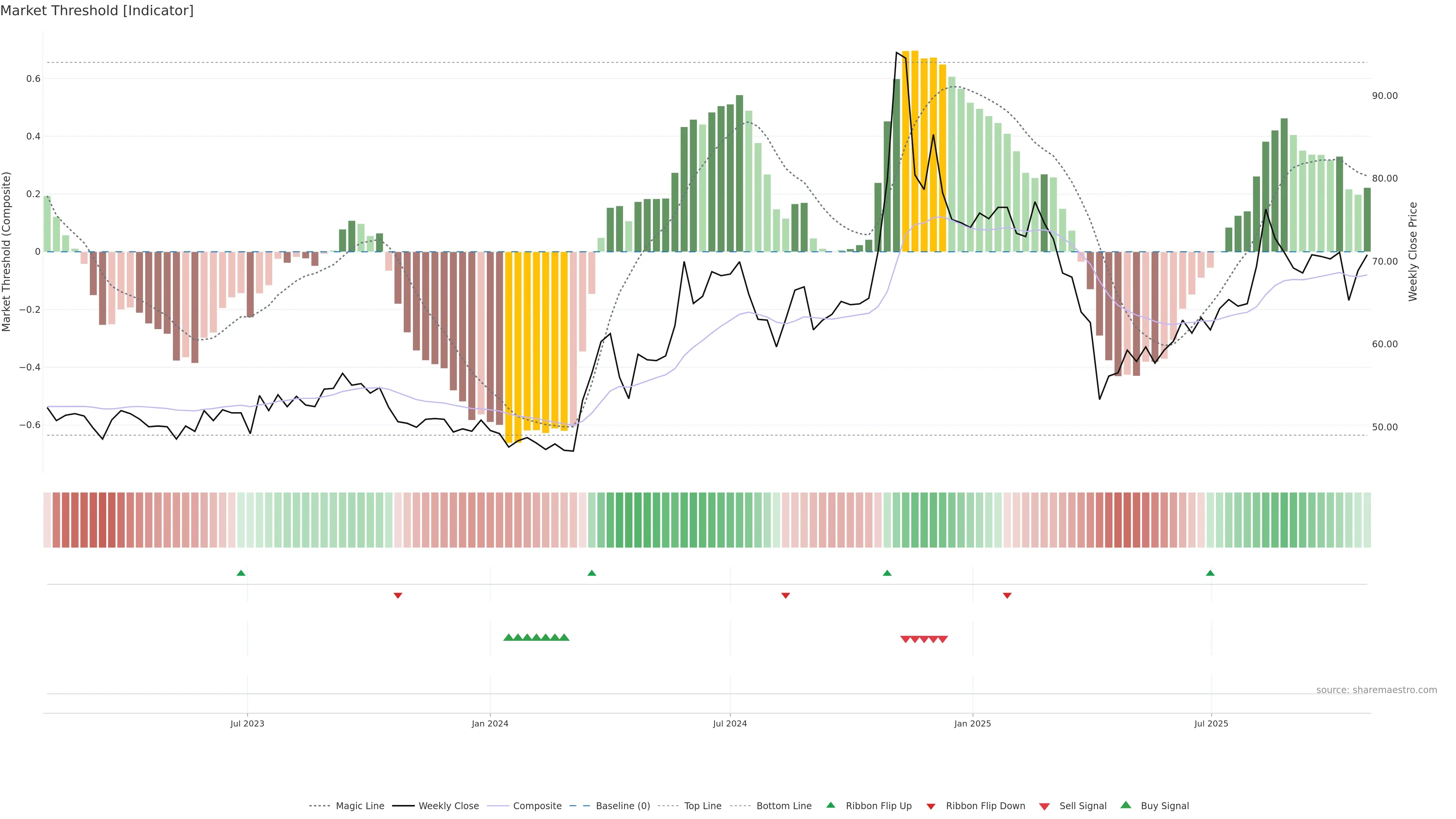Click Ribbon Flip Up legend triangle icon
This screenshot has width=1456, height=819.
pos(830,805)
